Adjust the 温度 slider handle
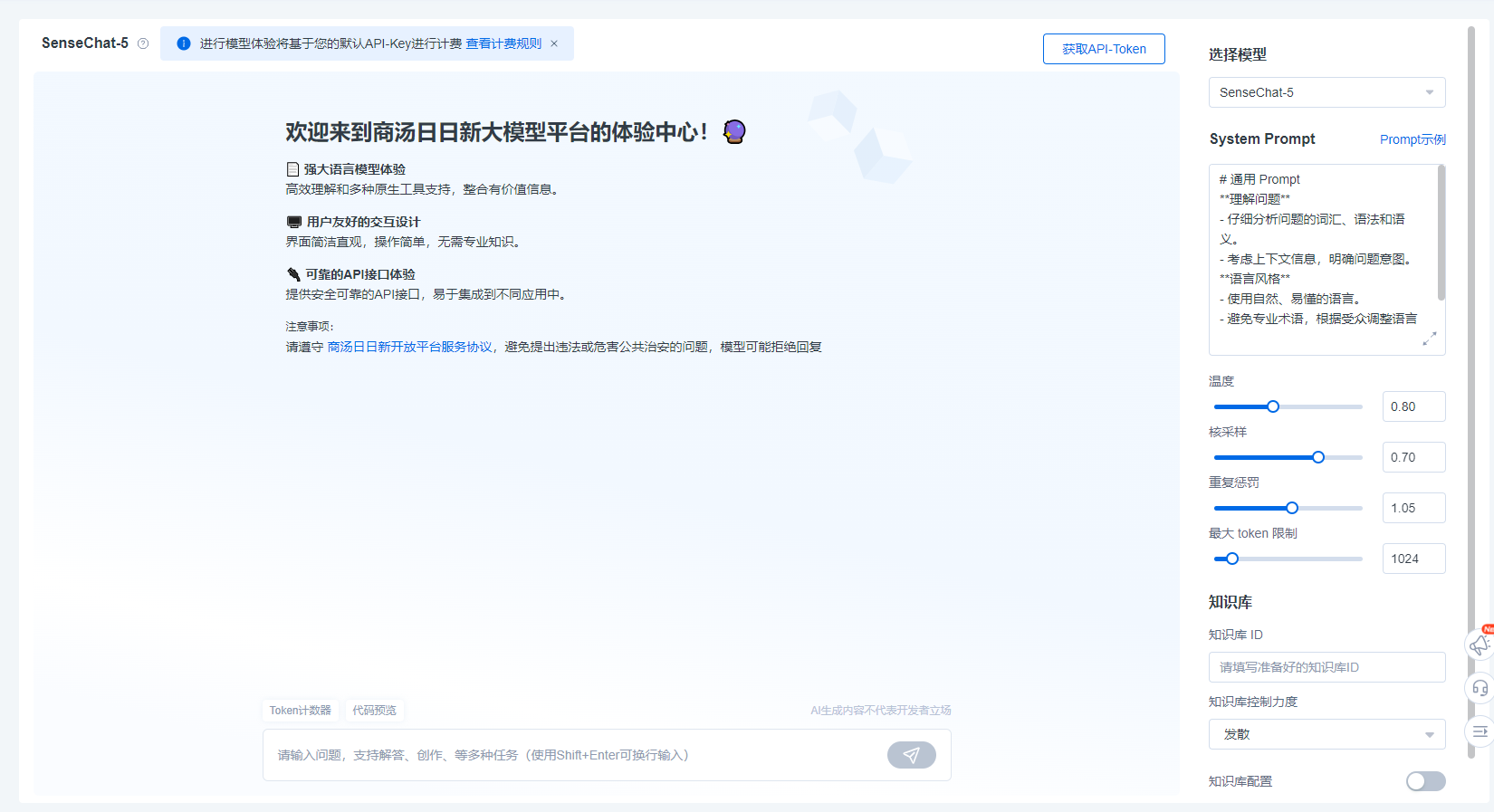1494x812 pixels. pyautogui.click(x=1273, y=406)
